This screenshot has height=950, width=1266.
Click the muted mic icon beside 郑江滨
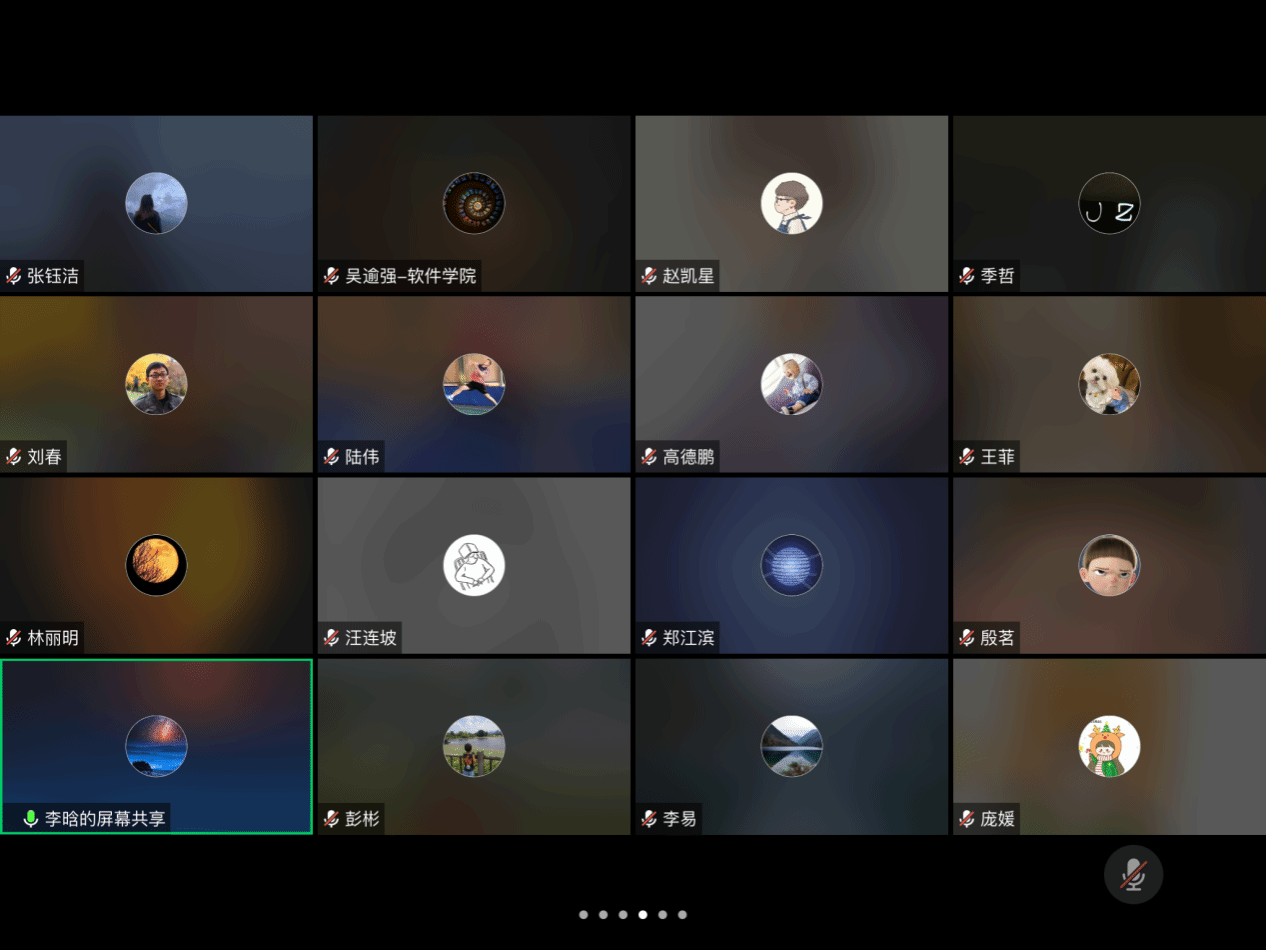(649, 638)
